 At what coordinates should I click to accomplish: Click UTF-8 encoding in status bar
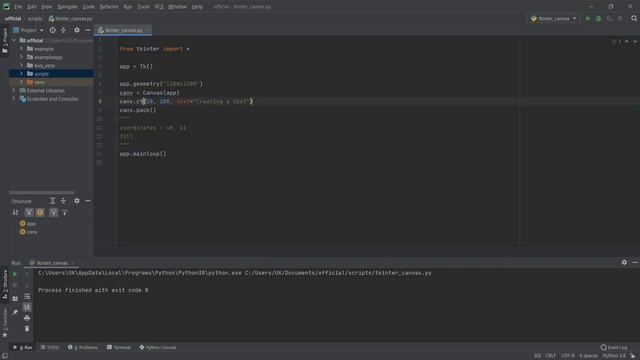click(567, 356)
